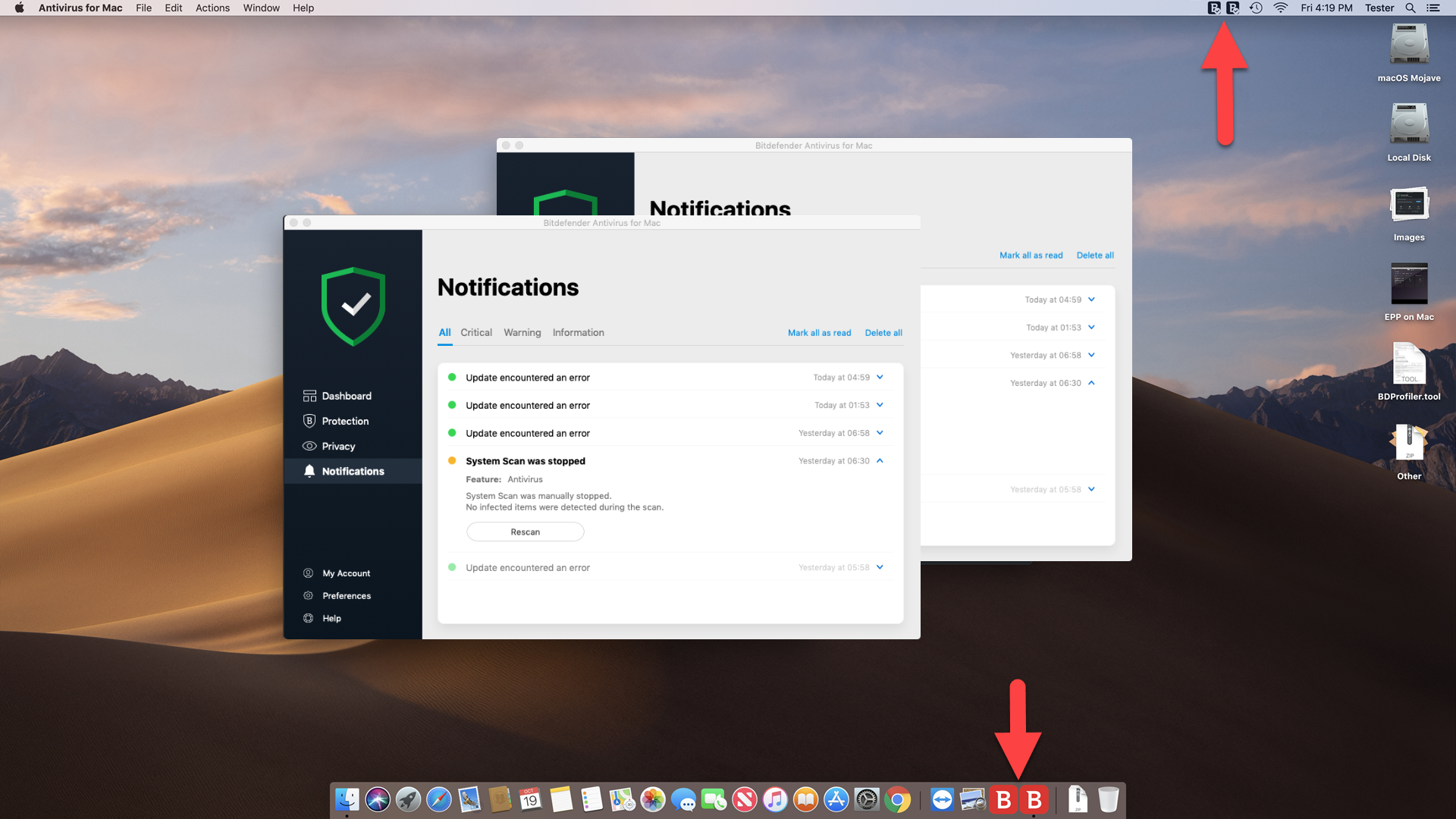The height and width of the screenshot is (819, 1456).
Task: Expand the Yesterday at 05:58 notification
Action: point(879,567)
